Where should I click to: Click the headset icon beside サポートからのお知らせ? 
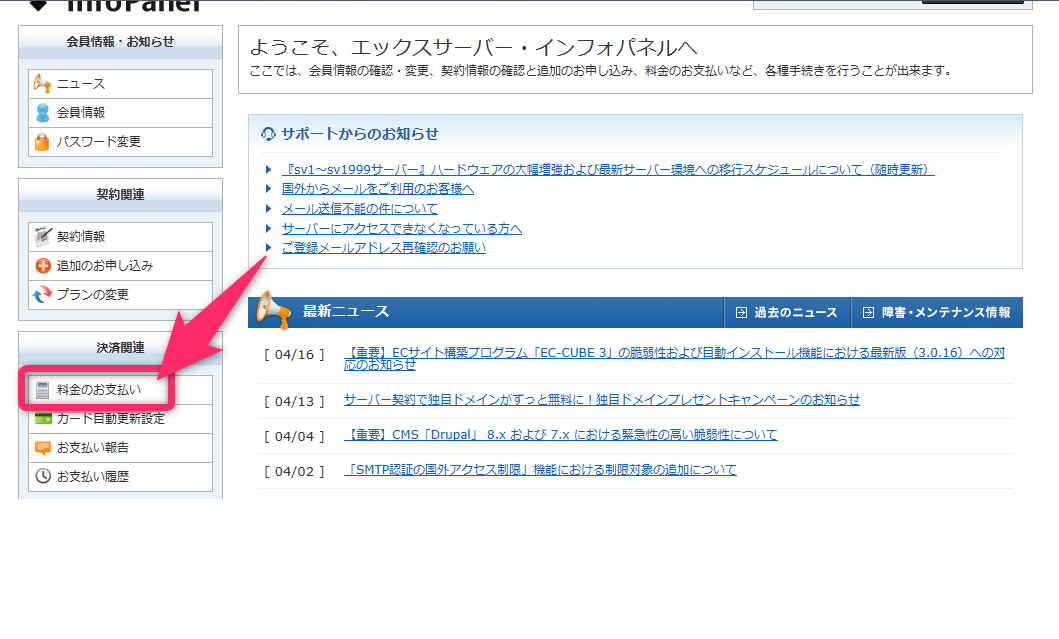coord(268,134)
